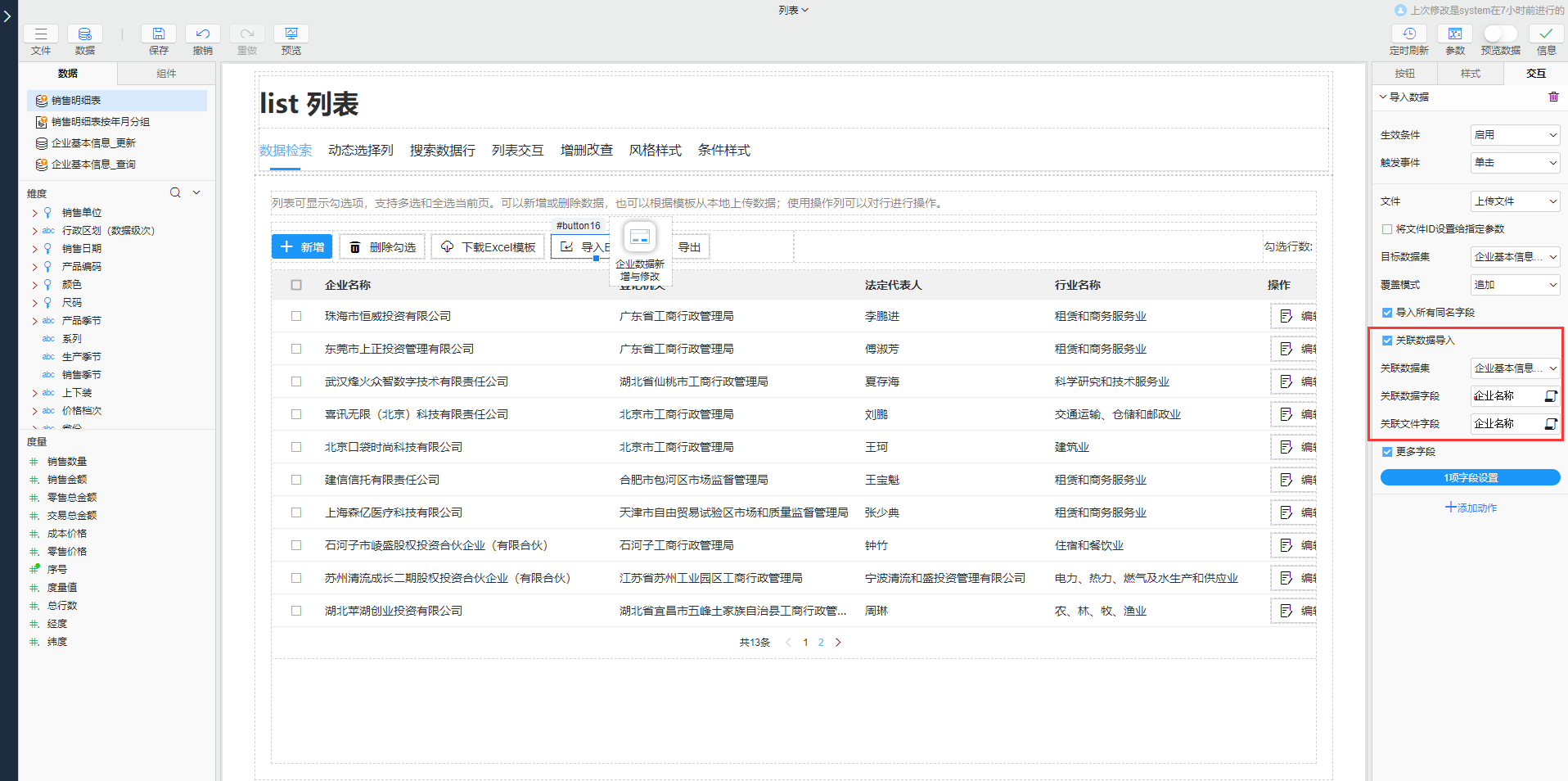Screen dimensions: 1568x781
Task: Open the 增删改查 tab
Action: point(586,150)
